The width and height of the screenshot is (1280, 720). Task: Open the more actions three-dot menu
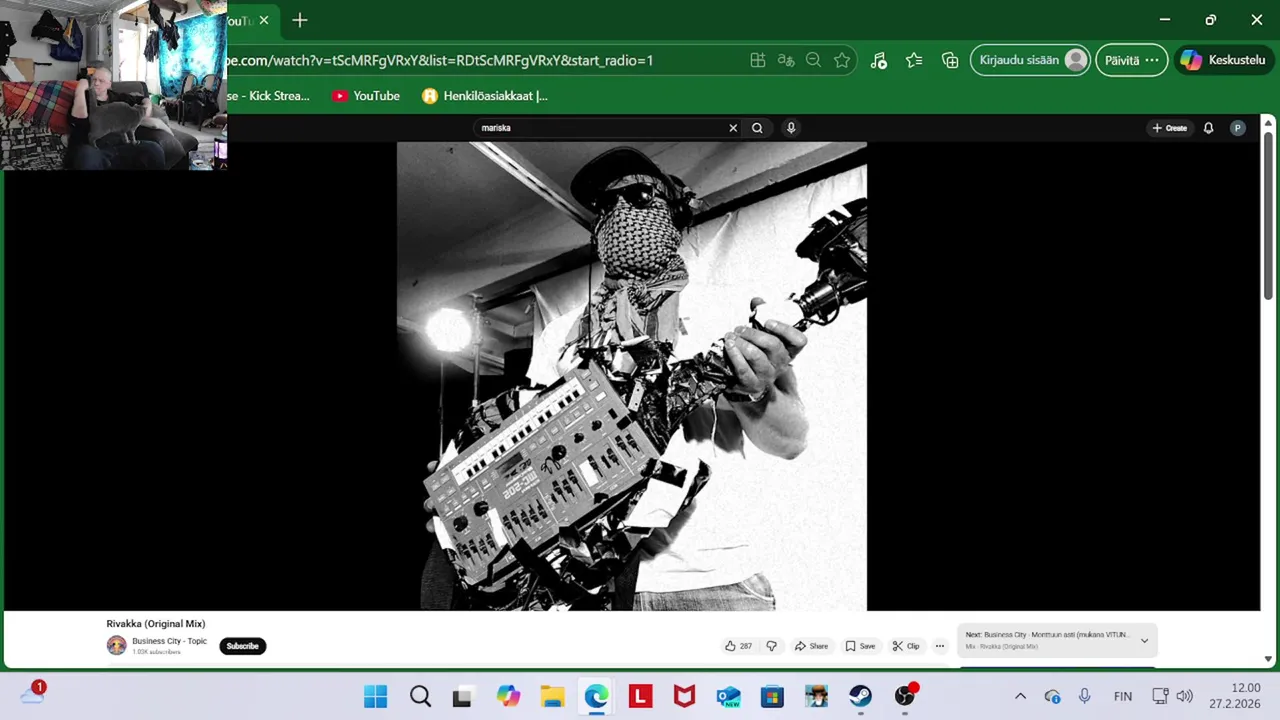939,646
